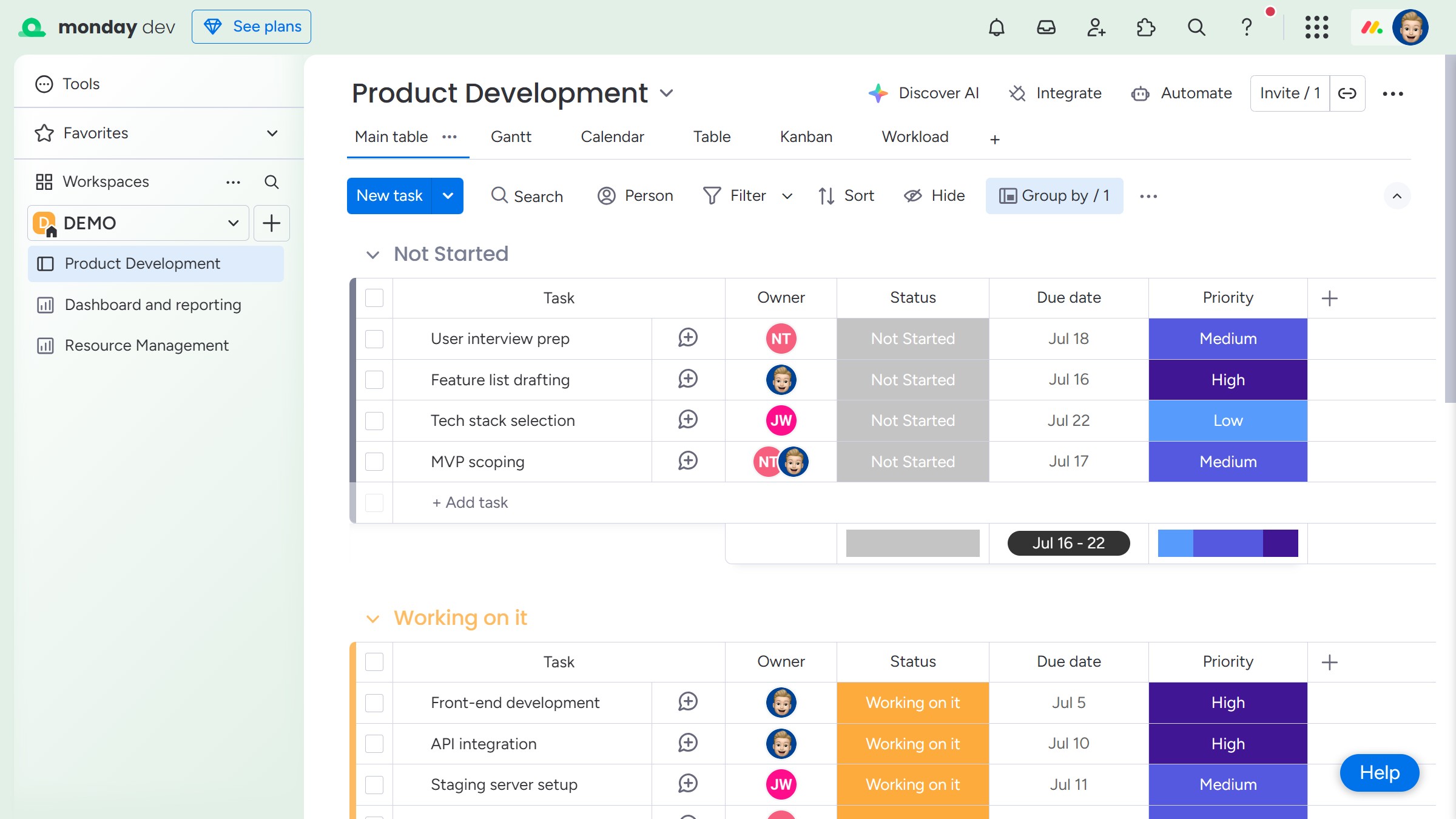The width and height of the screenshot is (1456, 819).
Task: Open the Help chat button
Action: click(x=1380, y=773)
